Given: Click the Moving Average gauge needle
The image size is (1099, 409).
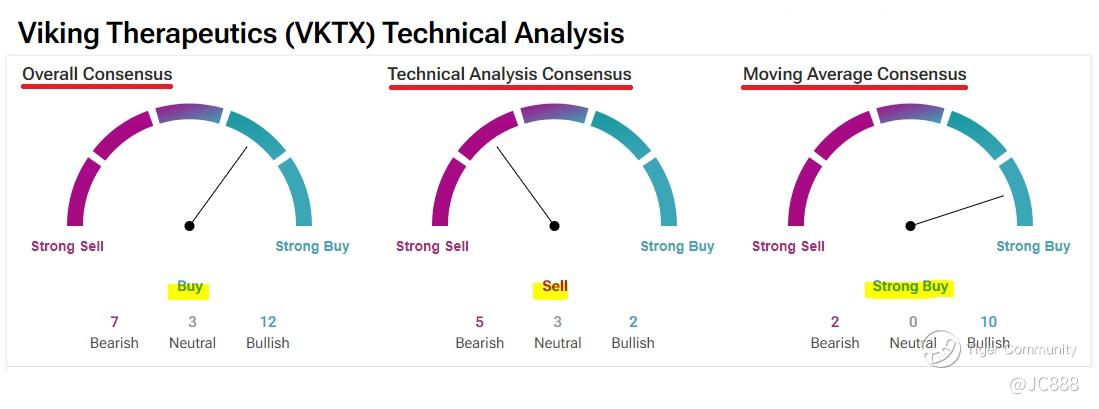Looking at the screenshot, I should (956, 211).
